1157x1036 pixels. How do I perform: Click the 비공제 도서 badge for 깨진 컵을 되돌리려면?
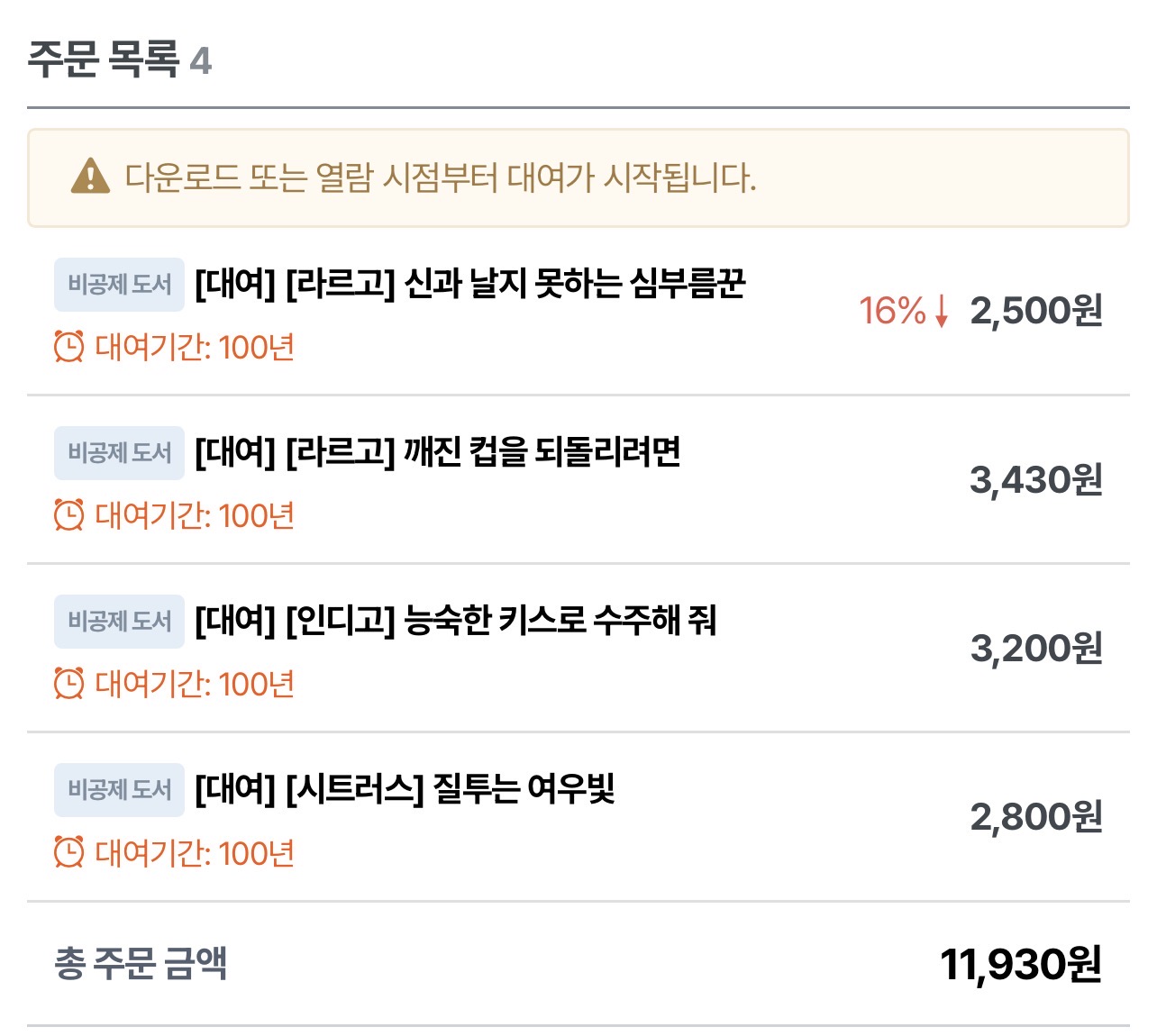[x=119, y=453]
